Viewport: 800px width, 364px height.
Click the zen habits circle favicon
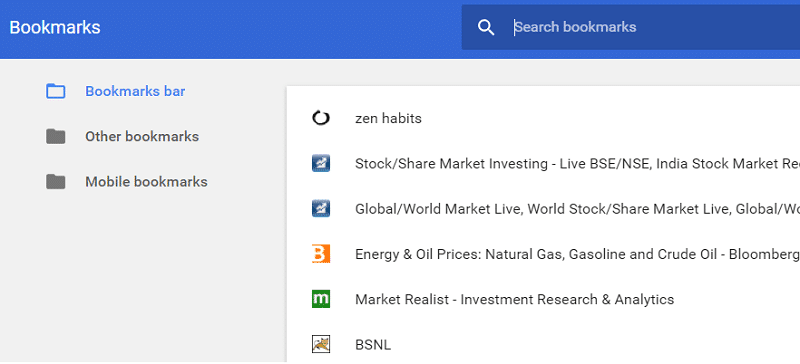pyautogui.click(x=321, y=118)
